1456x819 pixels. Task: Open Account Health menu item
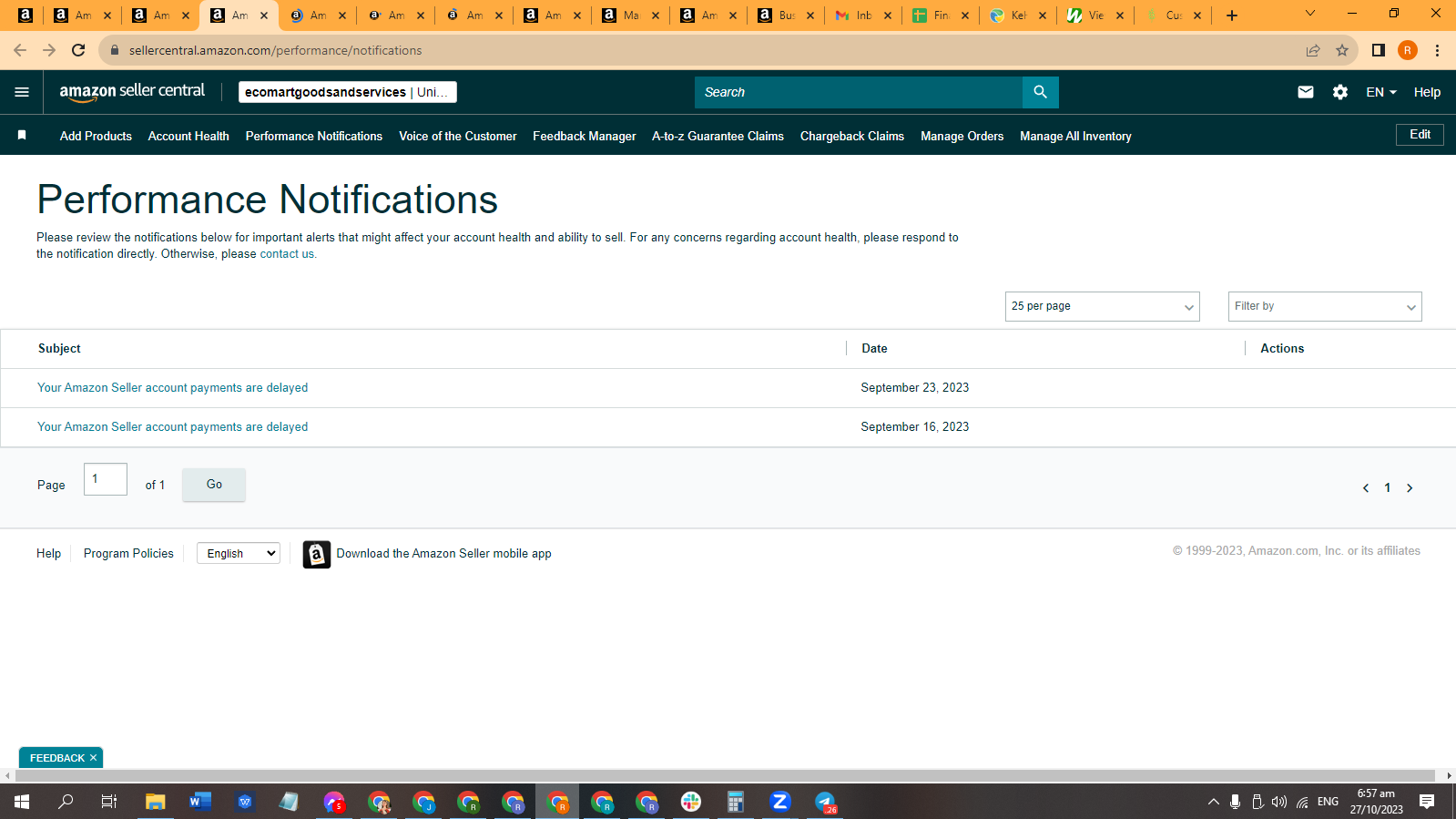188,136
